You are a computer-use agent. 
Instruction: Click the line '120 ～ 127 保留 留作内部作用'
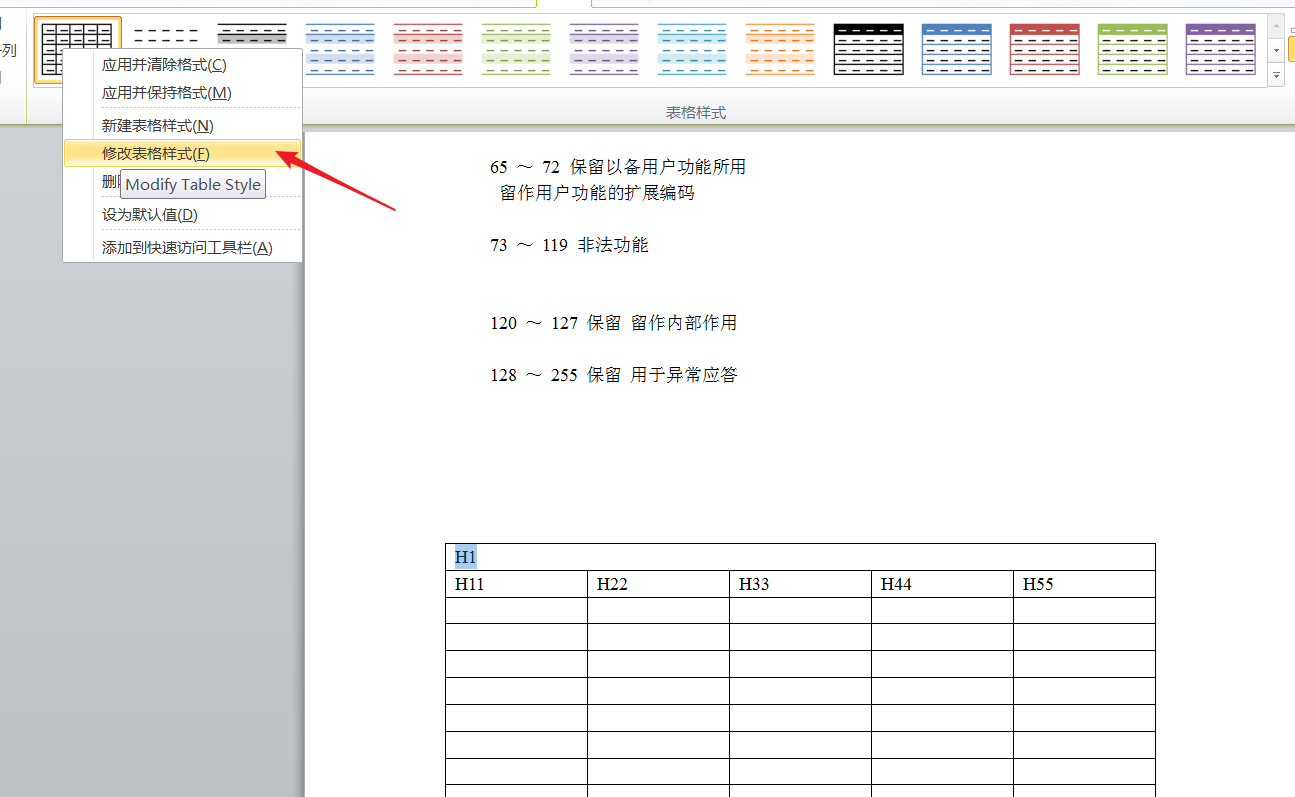pos(613,323)
